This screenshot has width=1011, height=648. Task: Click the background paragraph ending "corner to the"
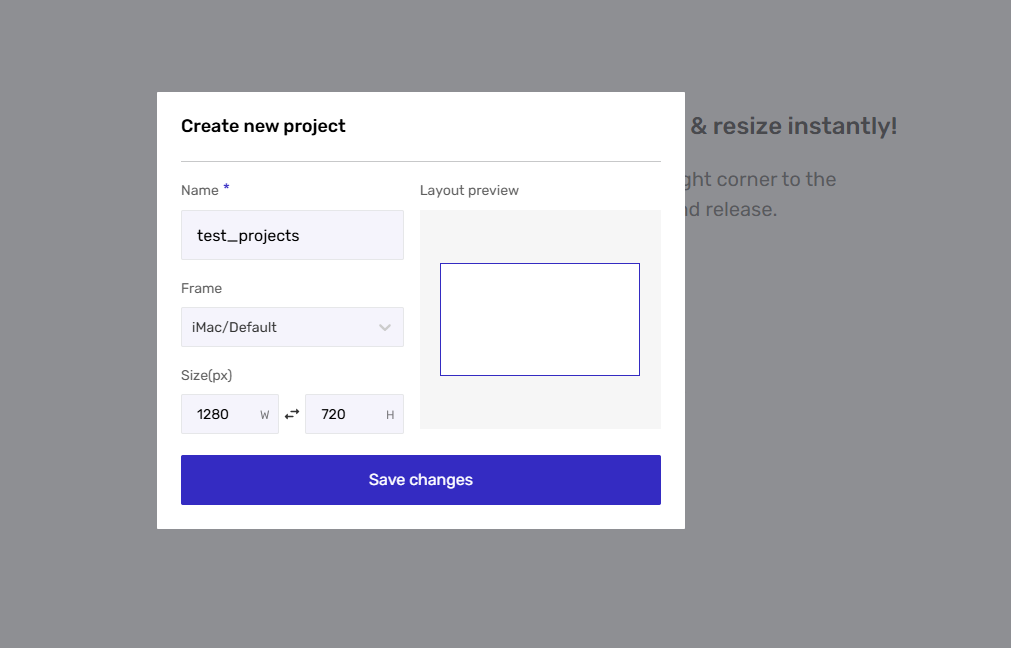(x=760, y=180)
